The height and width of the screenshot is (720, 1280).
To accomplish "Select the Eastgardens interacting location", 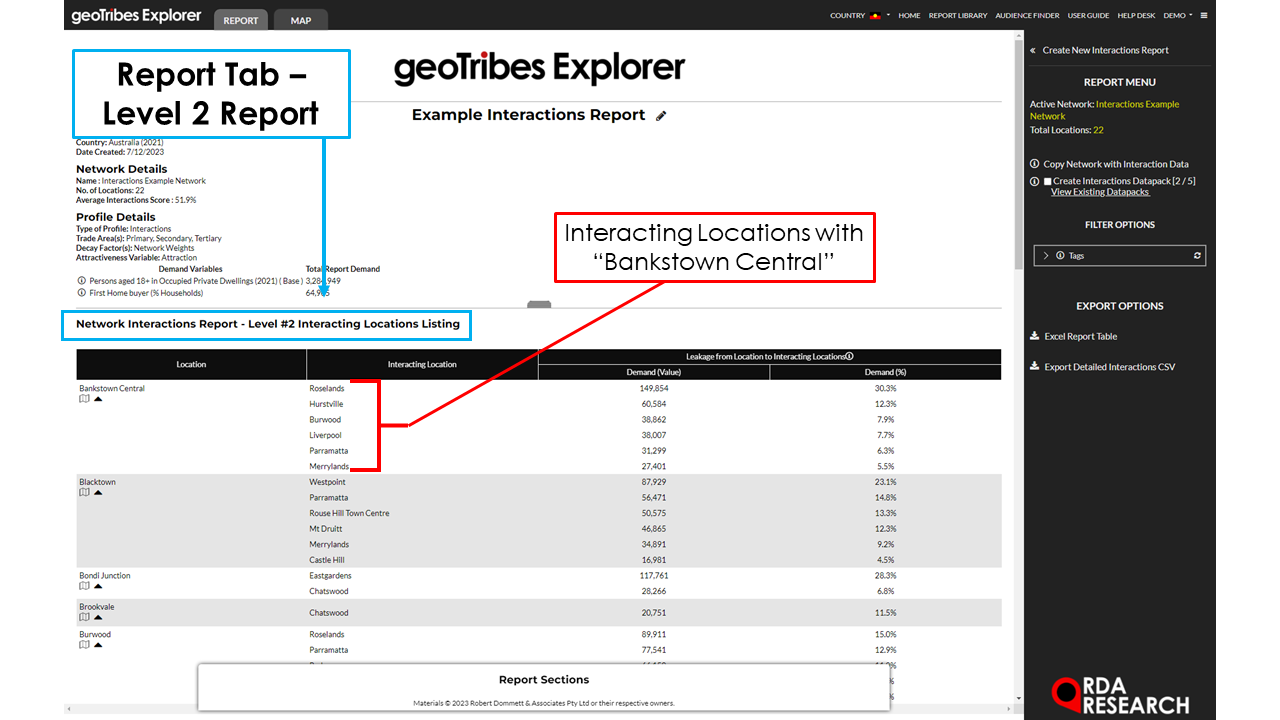I will 330,576.
